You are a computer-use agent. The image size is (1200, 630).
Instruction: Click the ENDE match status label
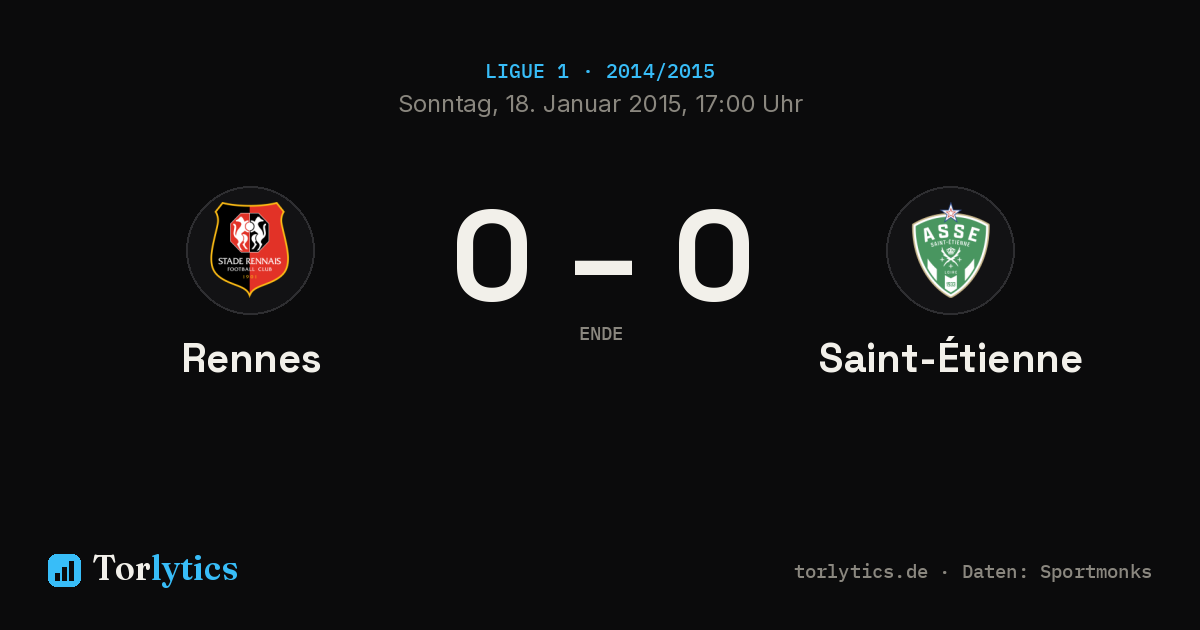tap(601, 334)
